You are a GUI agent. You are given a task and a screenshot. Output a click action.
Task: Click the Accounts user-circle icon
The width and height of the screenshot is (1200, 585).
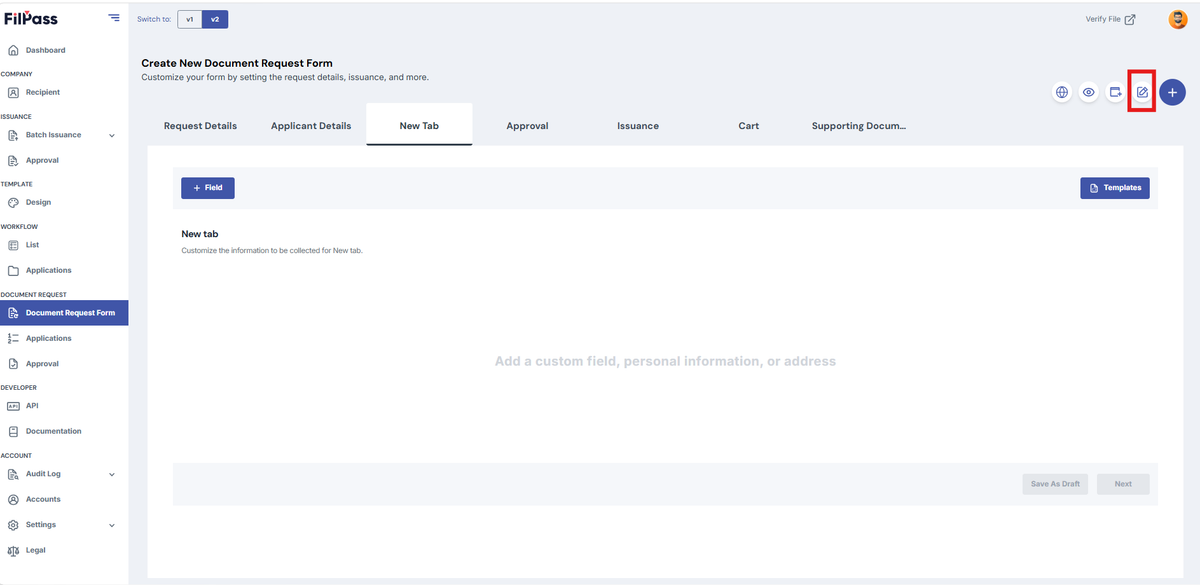tap(13, 499)
